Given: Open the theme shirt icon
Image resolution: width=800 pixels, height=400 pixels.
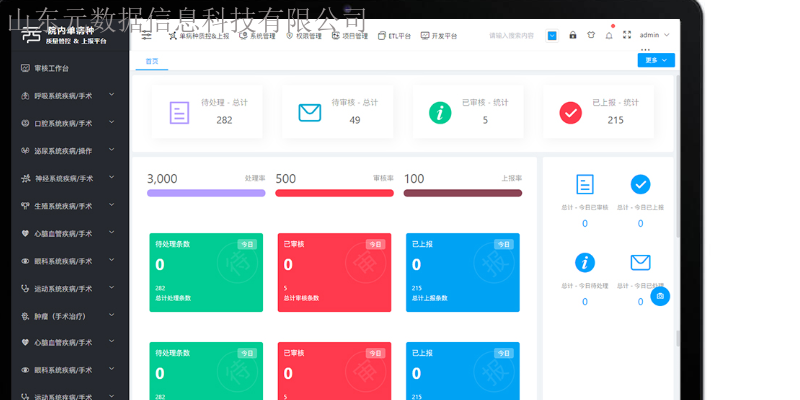Looking at the screenshot, I should (x=591, y=35).
